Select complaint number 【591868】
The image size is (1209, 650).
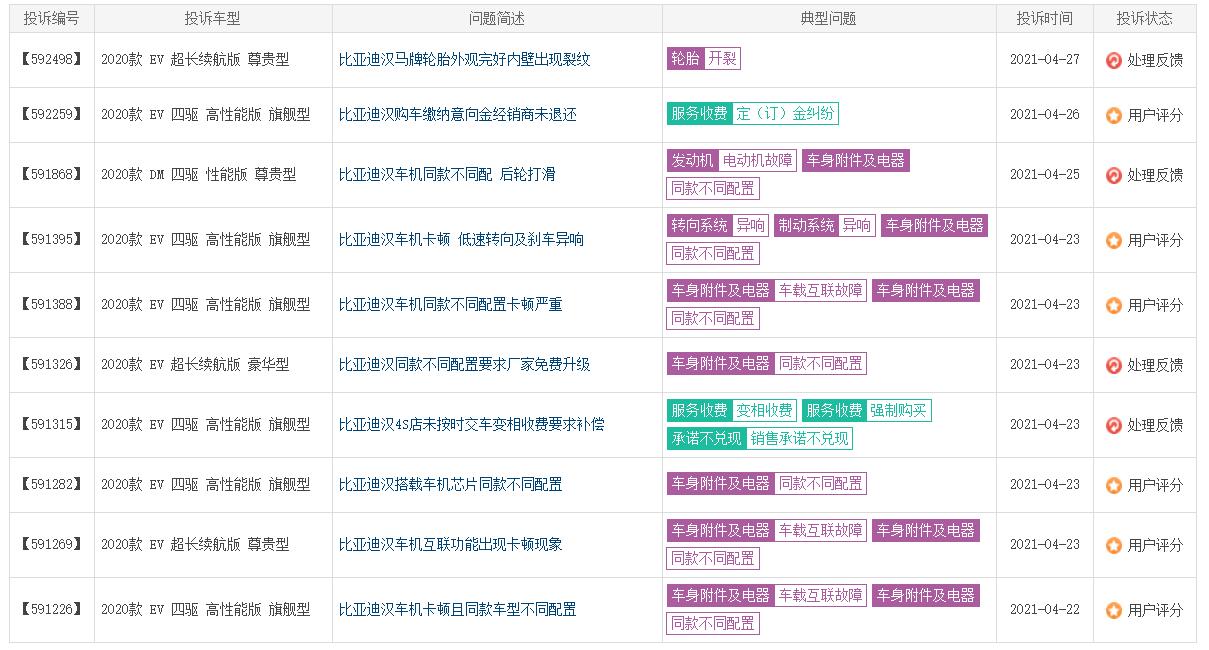click(52, 175)
